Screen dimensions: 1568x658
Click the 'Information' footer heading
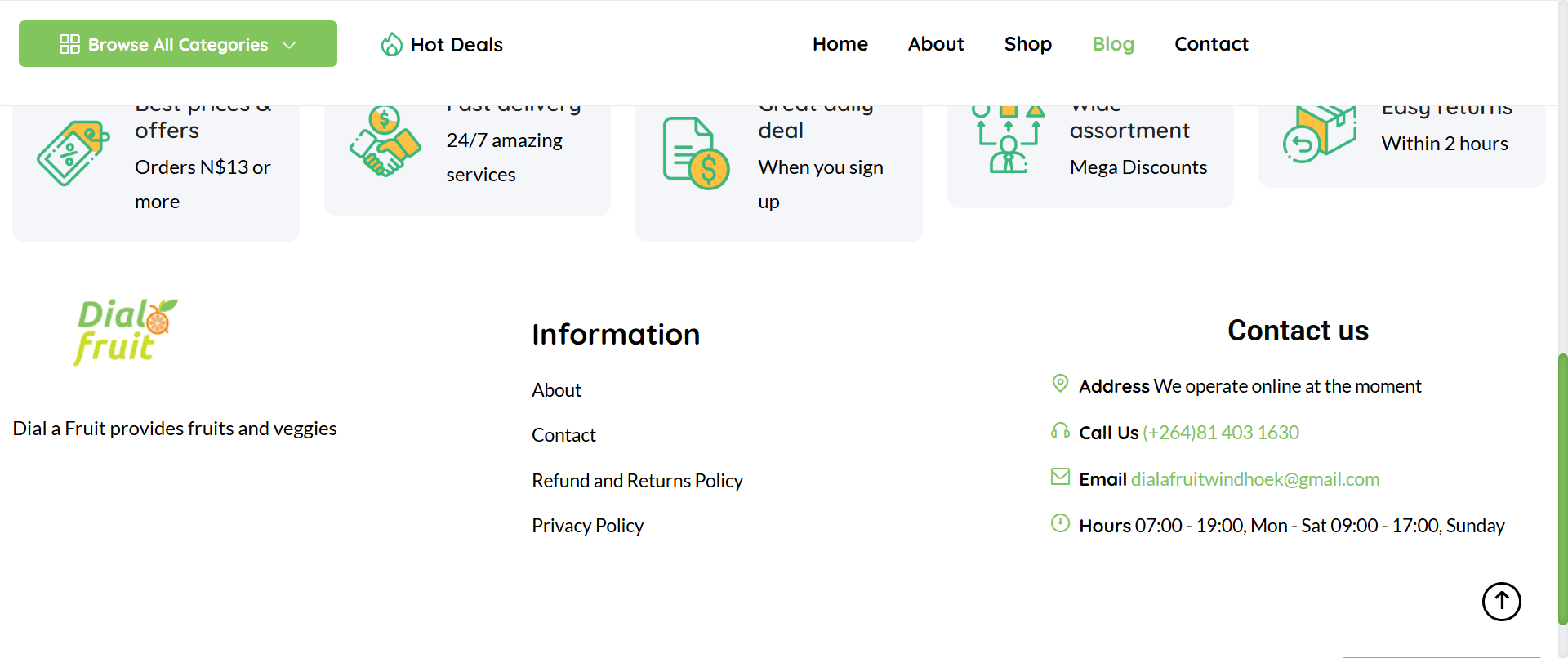[x=616, y=335]
